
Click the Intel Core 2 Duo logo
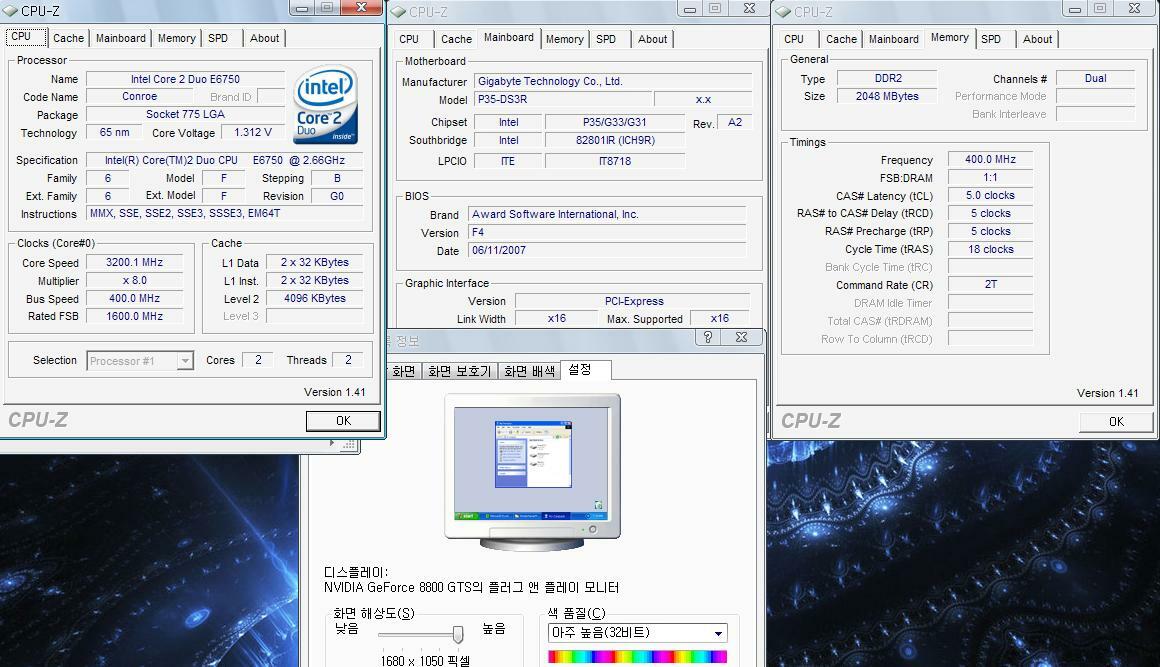coord(326,104)
